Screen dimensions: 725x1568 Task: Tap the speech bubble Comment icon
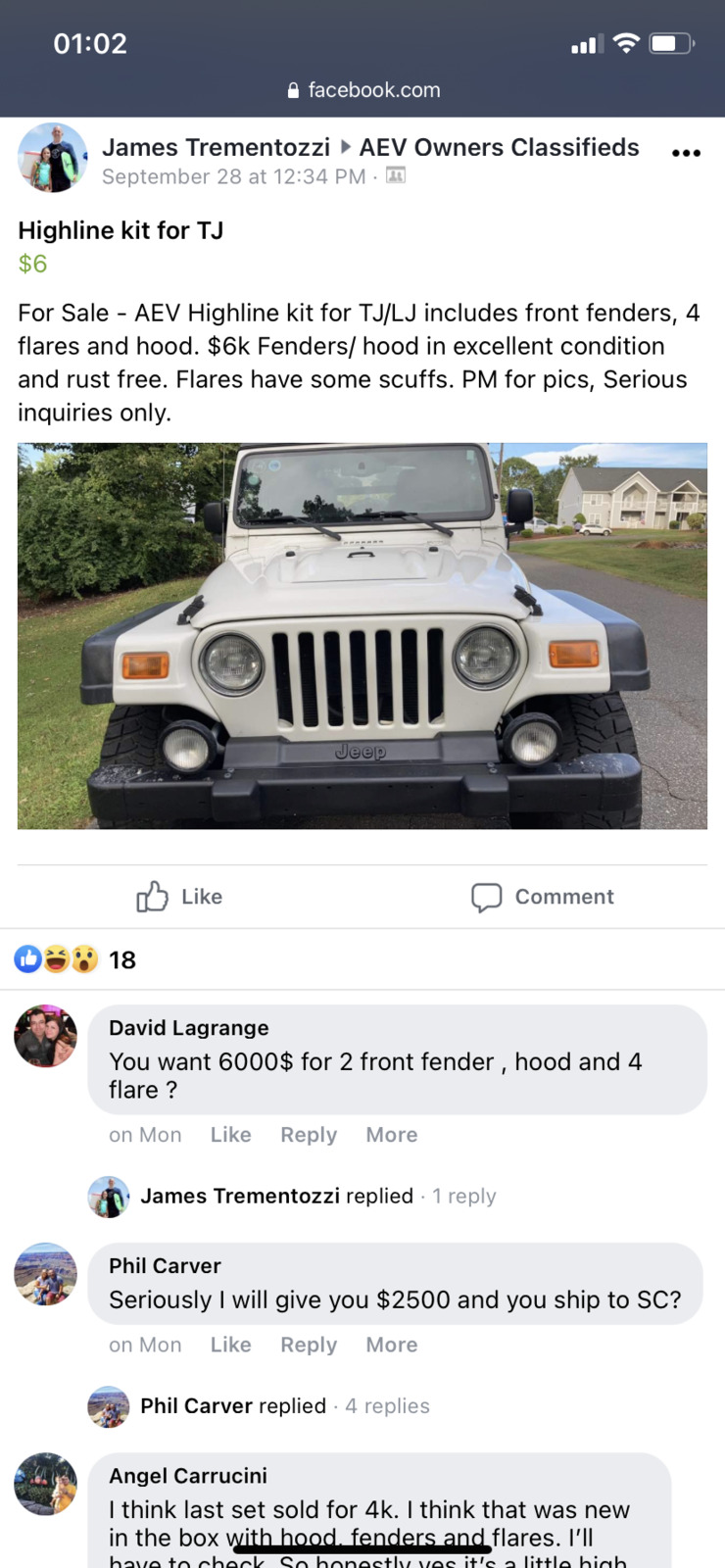(486, 897)
